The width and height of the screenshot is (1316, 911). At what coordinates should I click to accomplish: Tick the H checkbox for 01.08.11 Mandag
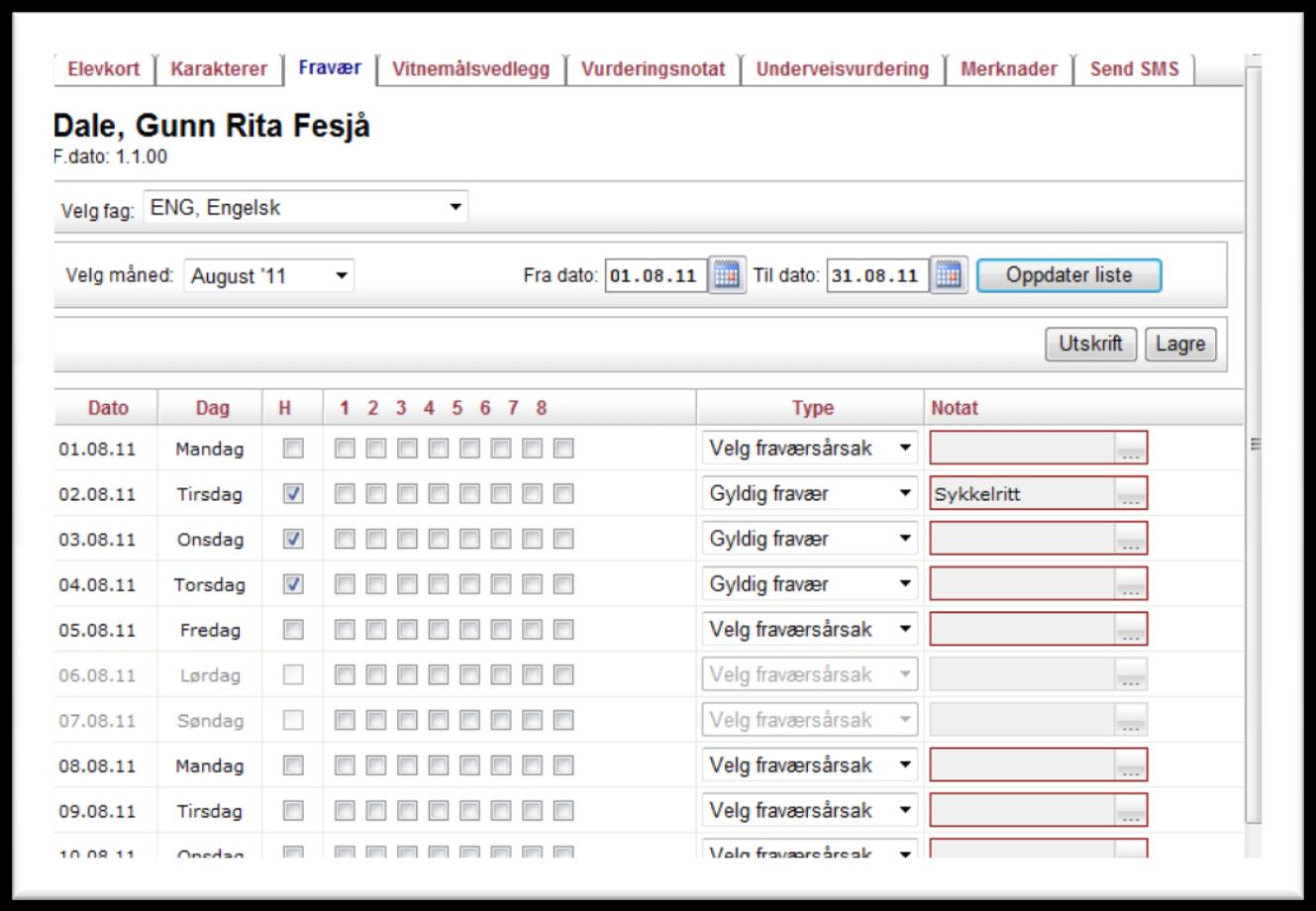pos(292,449)
